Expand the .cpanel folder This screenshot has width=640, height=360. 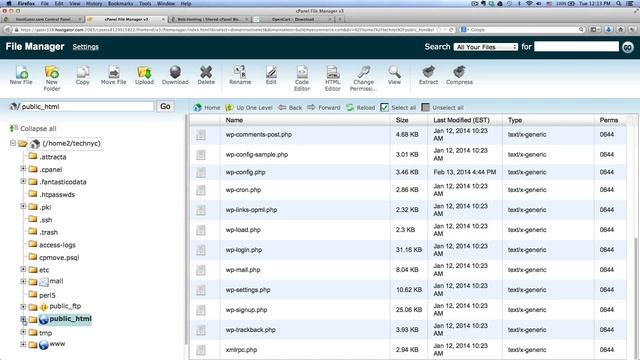(23, 169)
